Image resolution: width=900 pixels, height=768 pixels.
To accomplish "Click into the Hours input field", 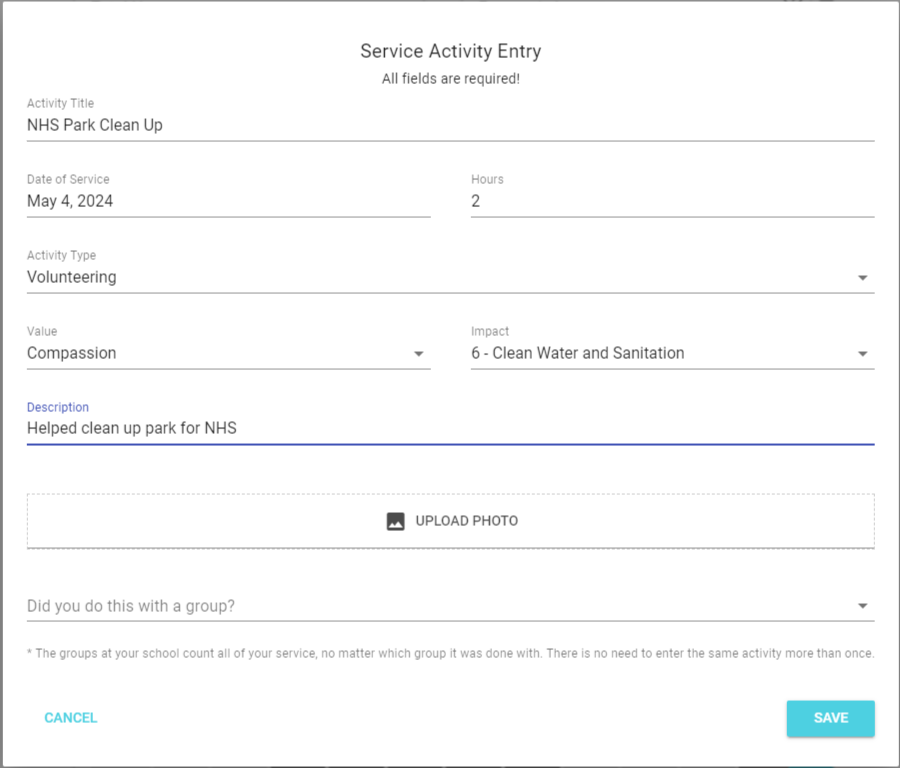I will pos(672,201).
